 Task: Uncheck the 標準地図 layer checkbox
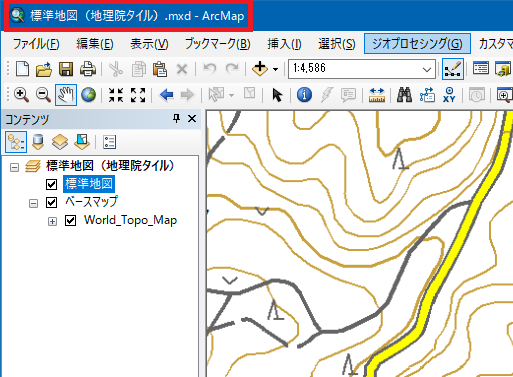[51, 184]
